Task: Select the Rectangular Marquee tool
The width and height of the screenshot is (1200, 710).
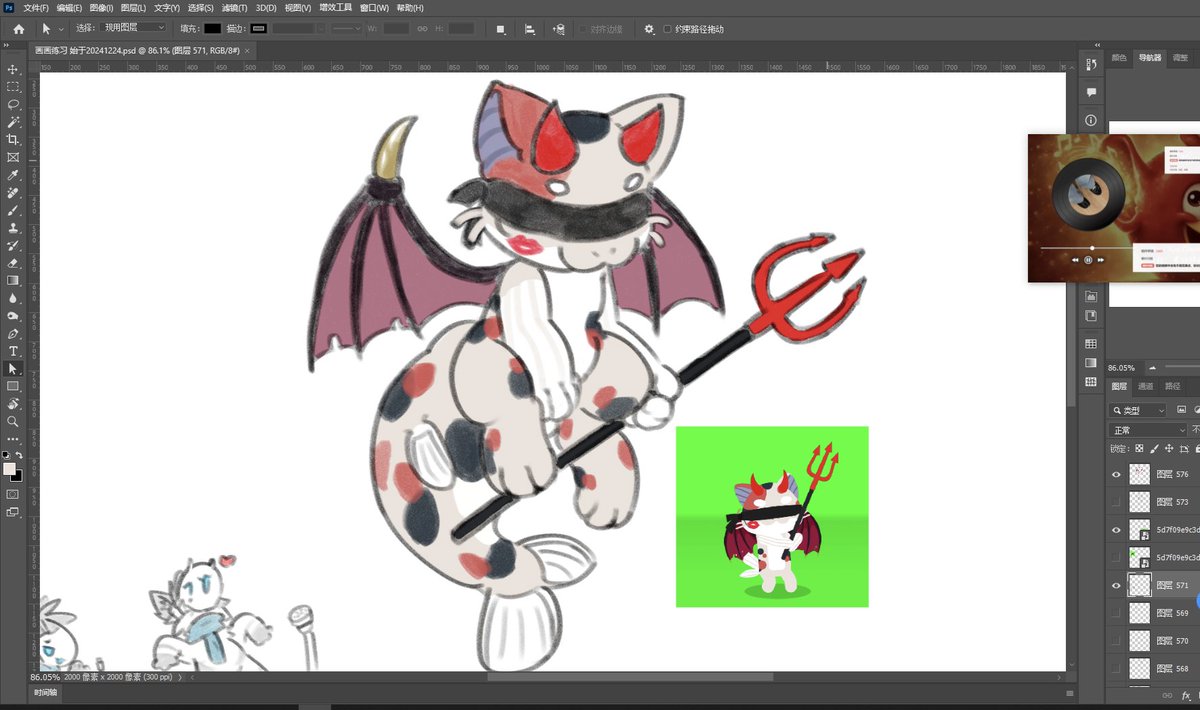Action: [13, 87]
